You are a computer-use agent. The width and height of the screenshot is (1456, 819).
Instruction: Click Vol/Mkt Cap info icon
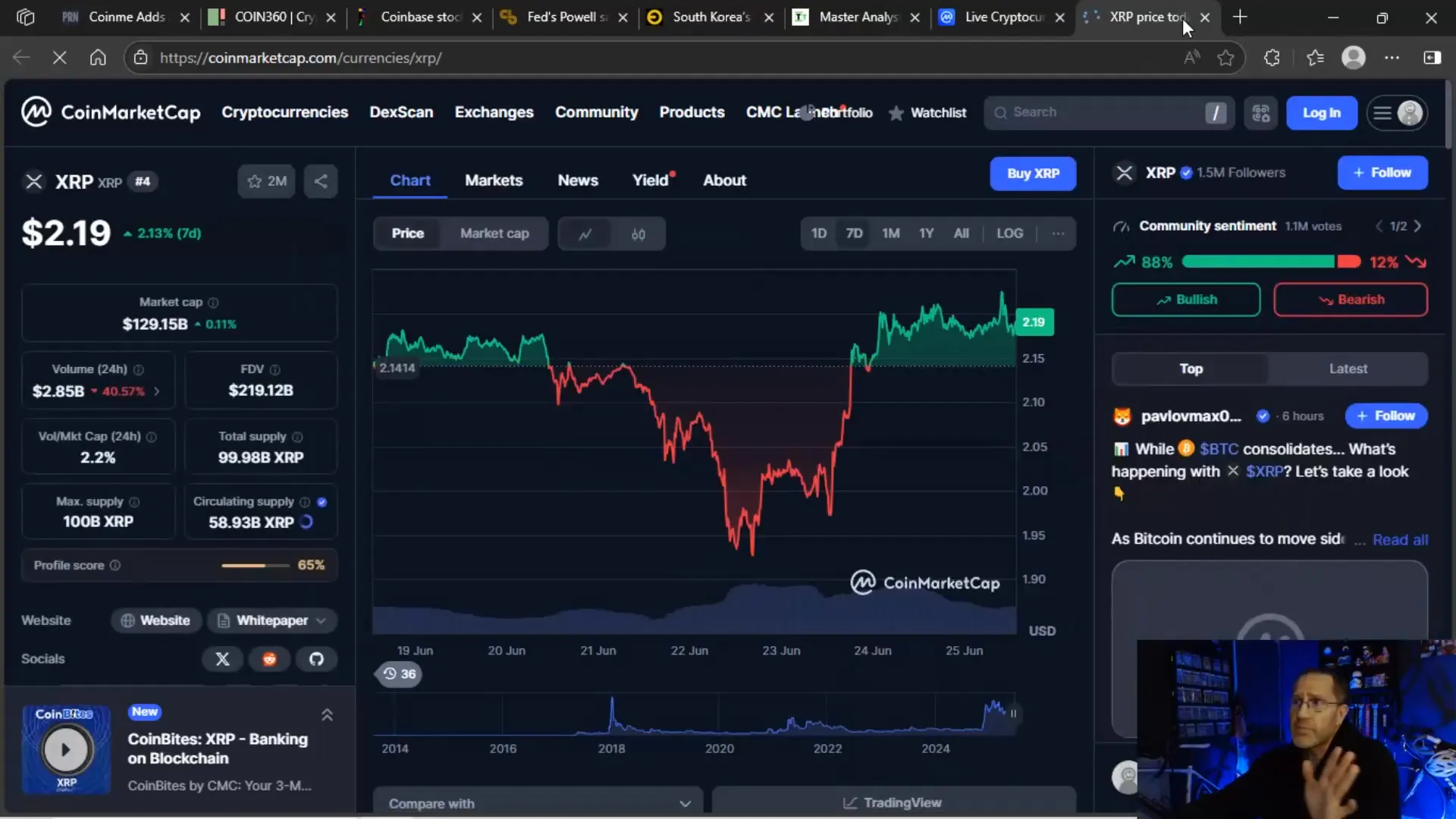coord(151,437)
